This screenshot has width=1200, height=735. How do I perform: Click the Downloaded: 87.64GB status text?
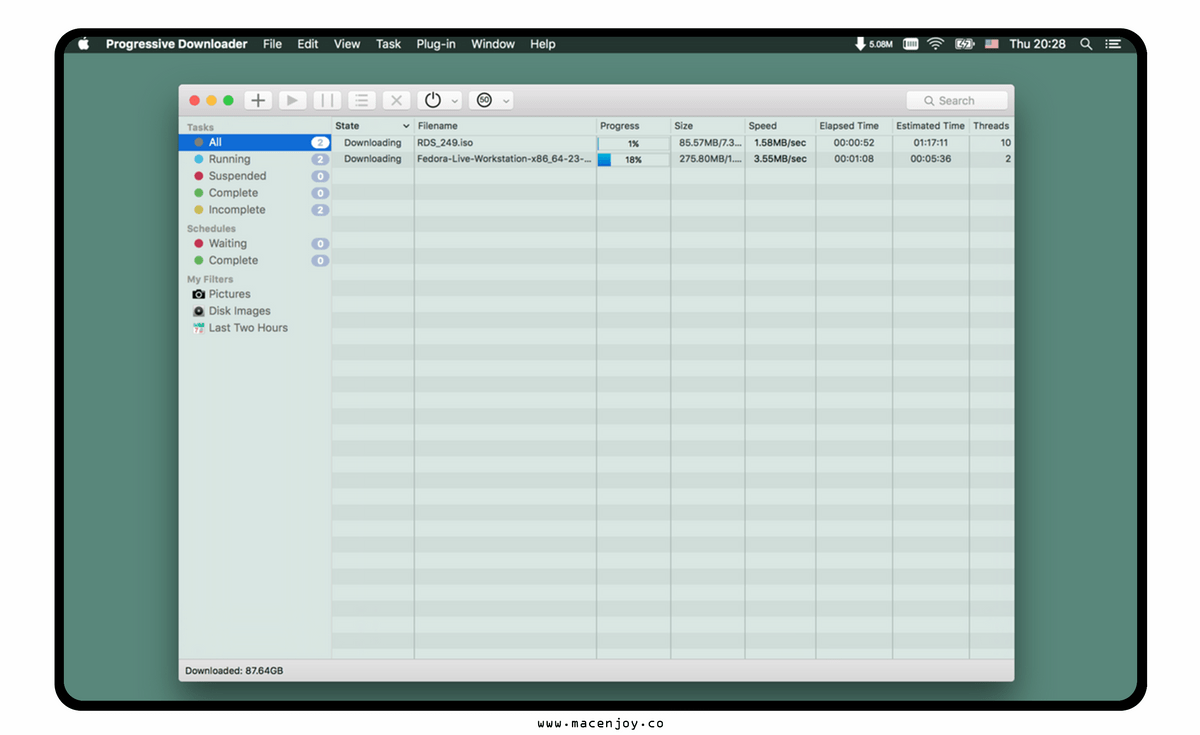click(x=234, y=670)
